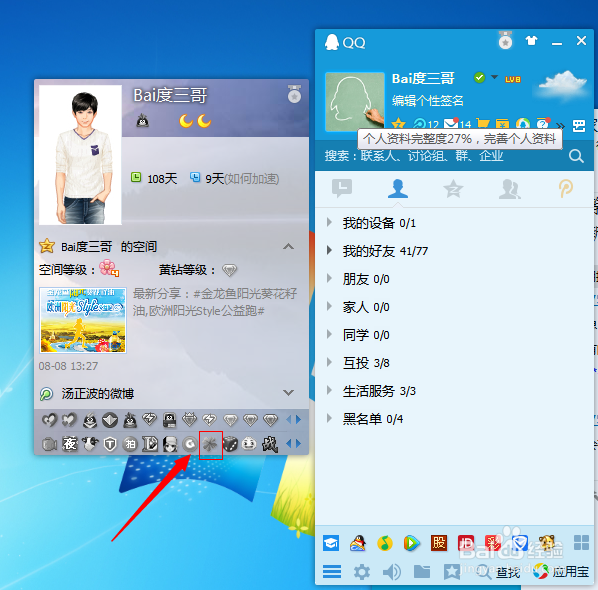Open the application manager grid icon
Viewport: 598px width, 590px height.
[x=581, y=542]
